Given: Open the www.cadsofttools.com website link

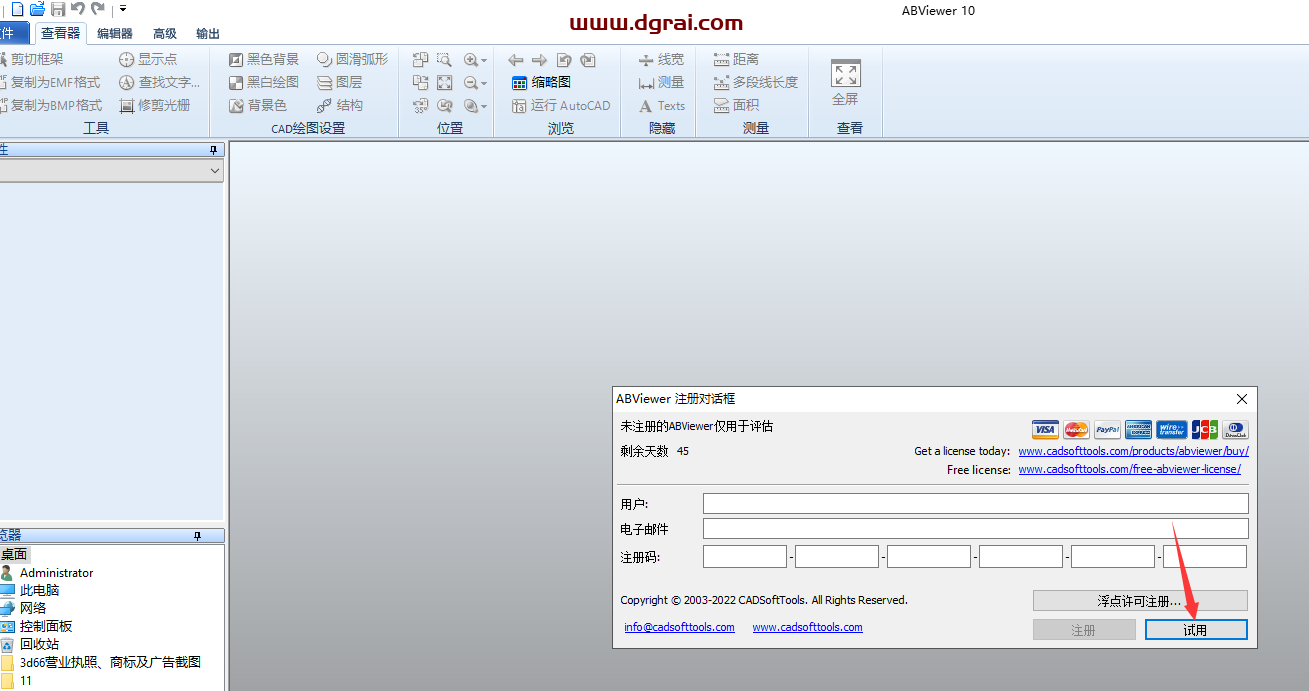Looking at the screenshot, I should click(807, 627).
